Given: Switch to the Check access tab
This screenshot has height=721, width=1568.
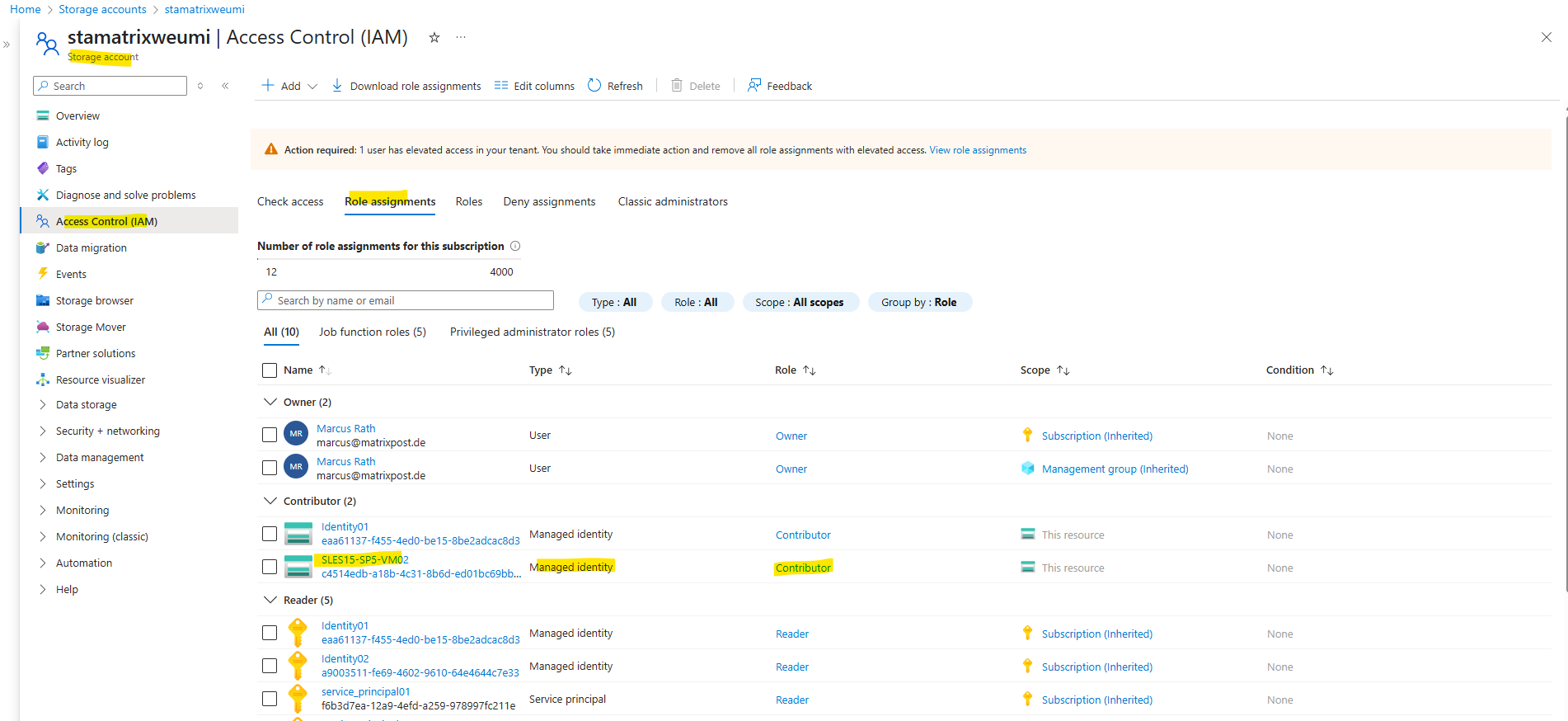Looking at the screenshot, I should (x=290, y=201).
